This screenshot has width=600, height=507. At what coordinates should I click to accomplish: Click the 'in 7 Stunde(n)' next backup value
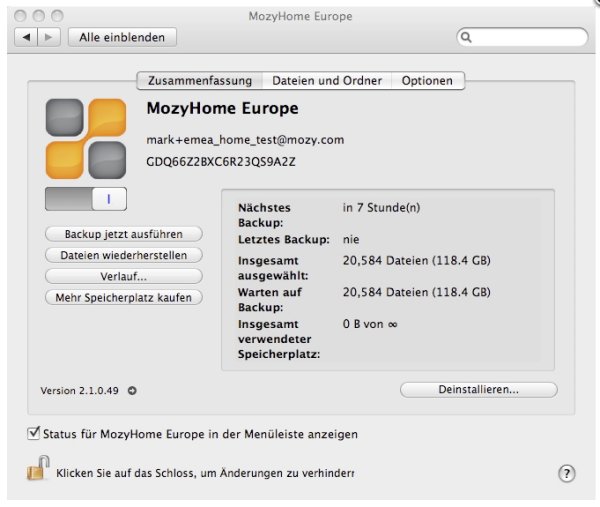click(x=381, y=208)
